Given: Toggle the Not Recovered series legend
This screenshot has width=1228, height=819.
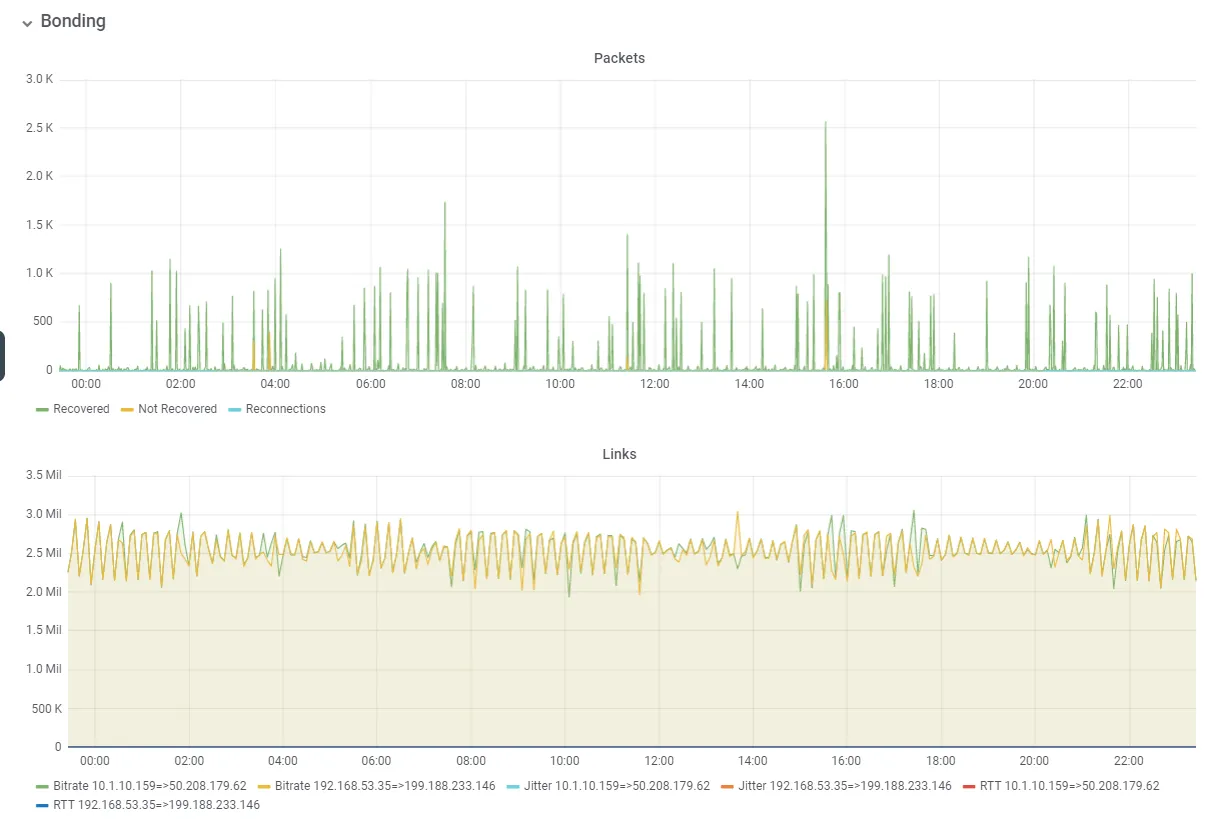Looking at the screenshot, I should [x=177, y=409].
